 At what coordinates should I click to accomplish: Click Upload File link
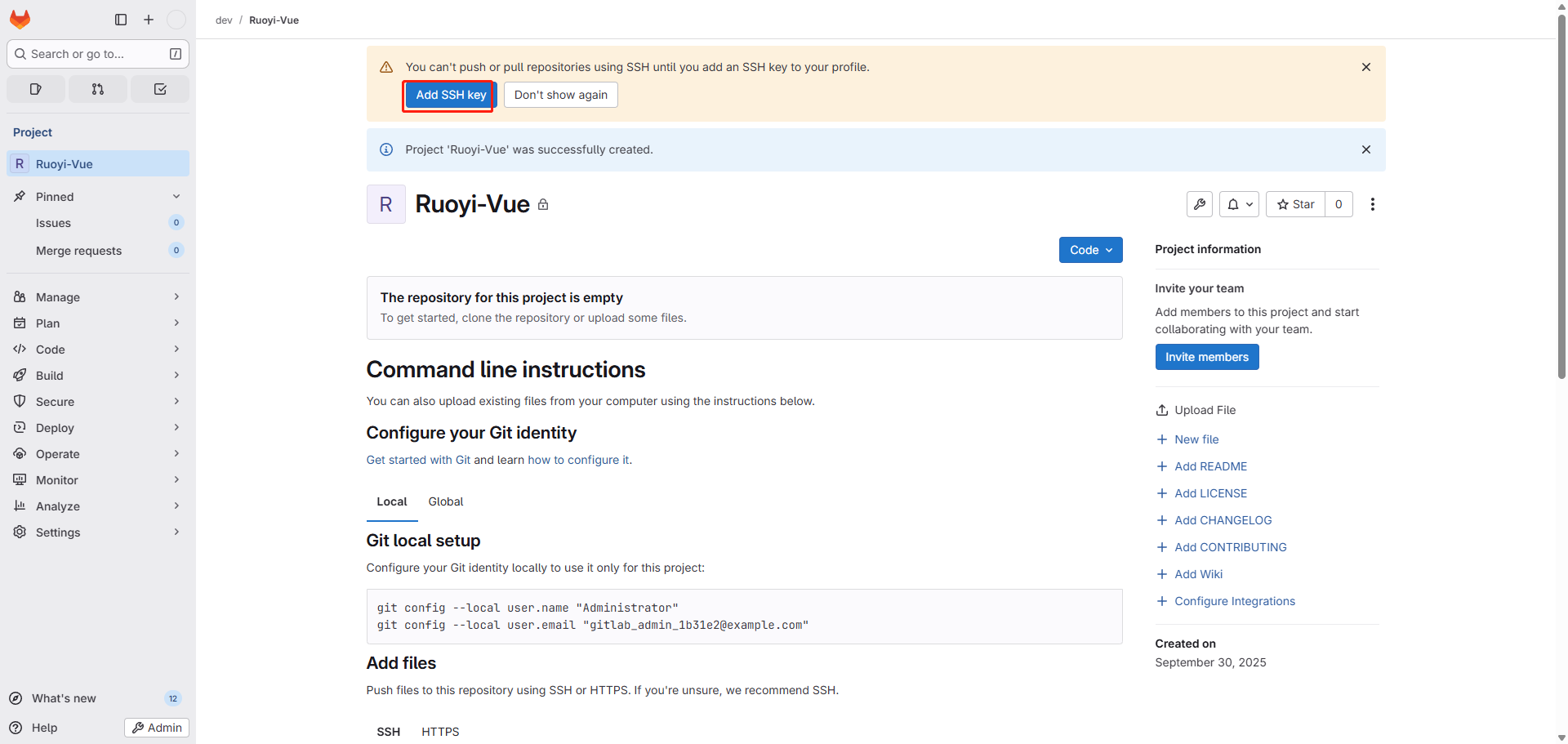click(x=1196, y=410)
